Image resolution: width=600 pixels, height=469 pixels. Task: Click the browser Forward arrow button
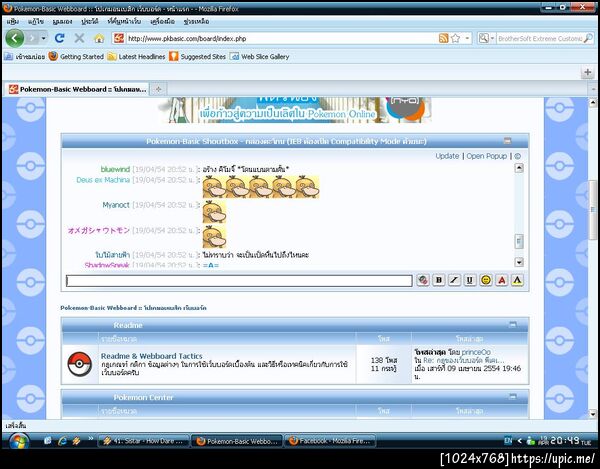(32, 38)
